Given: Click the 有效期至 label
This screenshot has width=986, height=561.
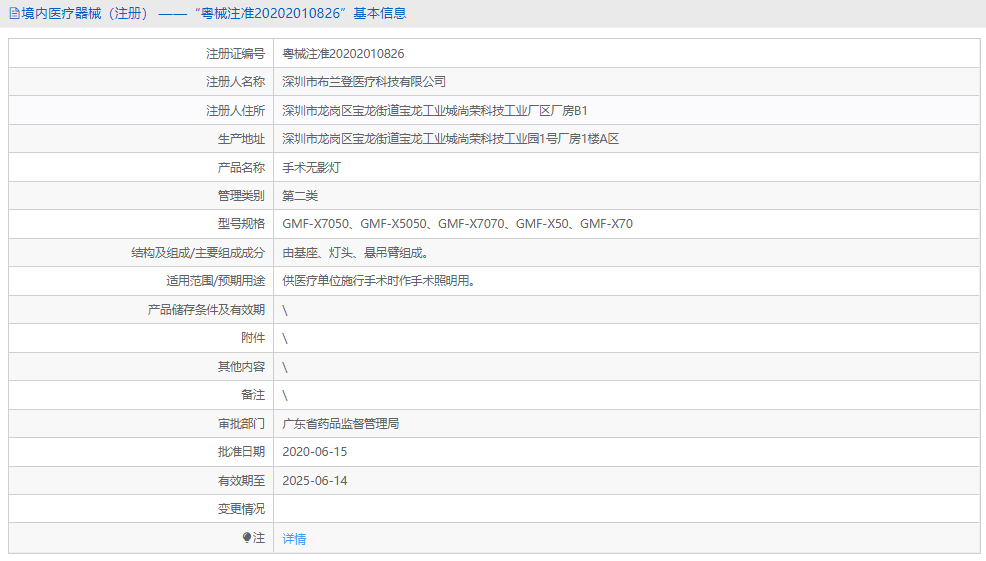Looking at the screenshot, I should pos(241,480).
